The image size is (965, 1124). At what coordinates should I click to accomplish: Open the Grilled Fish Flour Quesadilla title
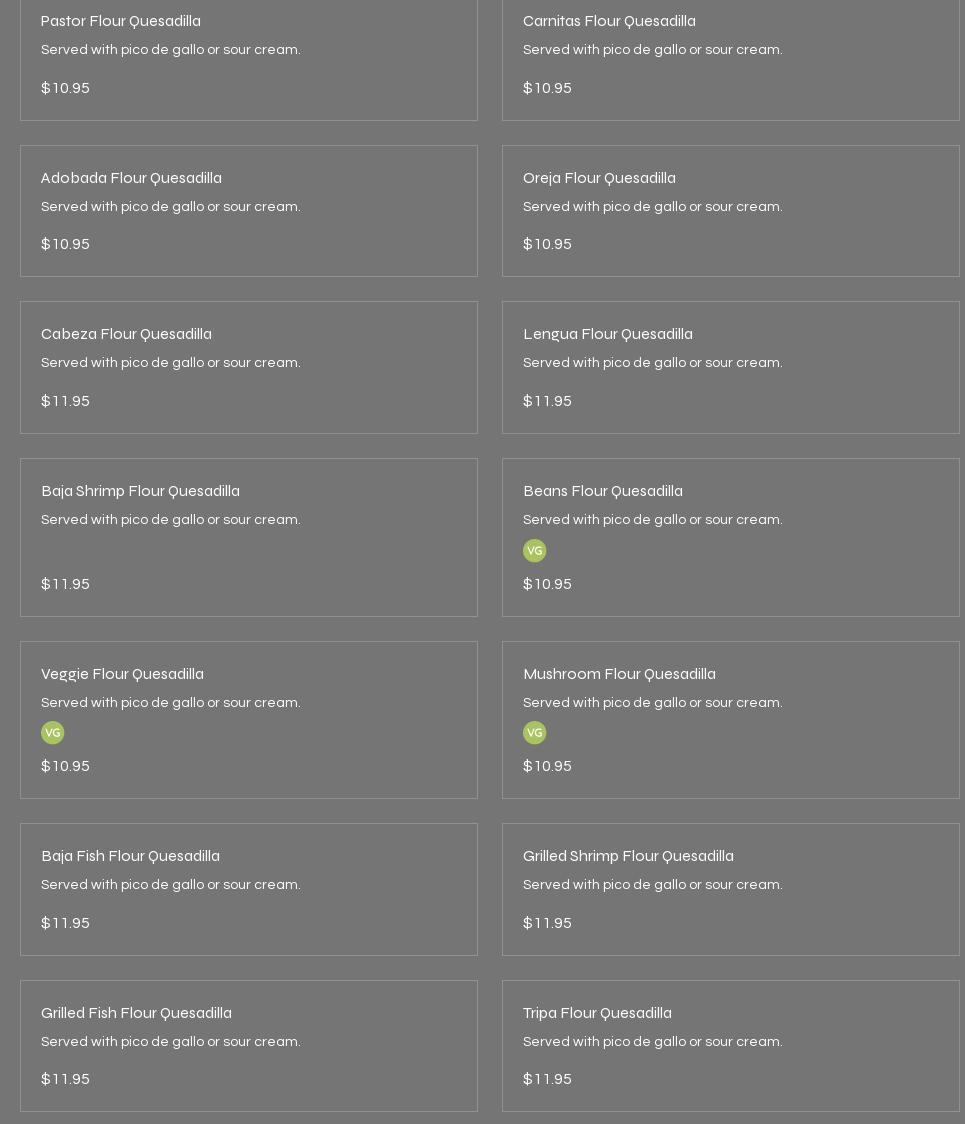tap(136, 1013)
